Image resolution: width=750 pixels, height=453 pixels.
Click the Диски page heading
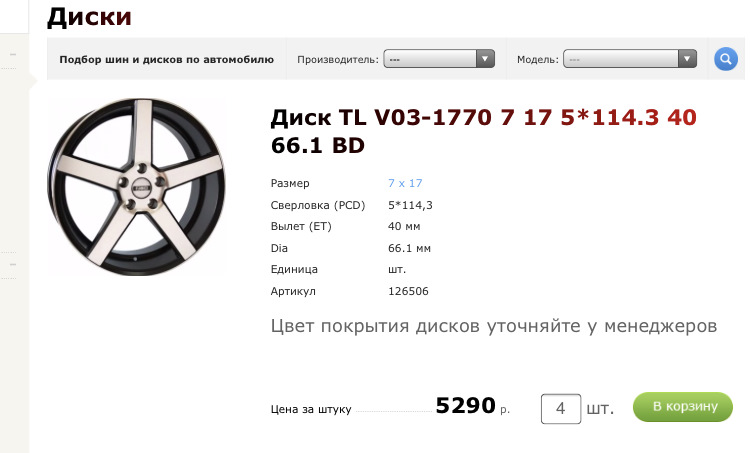click(x=89, y=17)
